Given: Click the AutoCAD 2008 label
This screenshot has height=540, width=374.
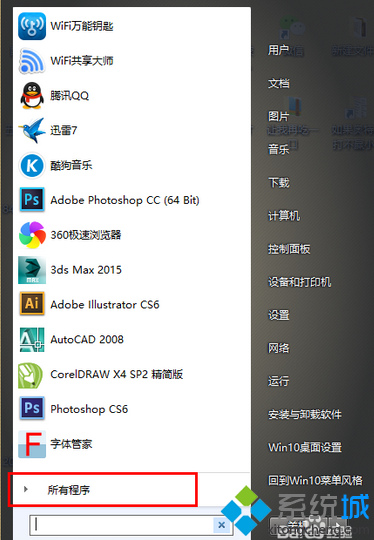Looking at the screenshot, I should pos(87,339).
